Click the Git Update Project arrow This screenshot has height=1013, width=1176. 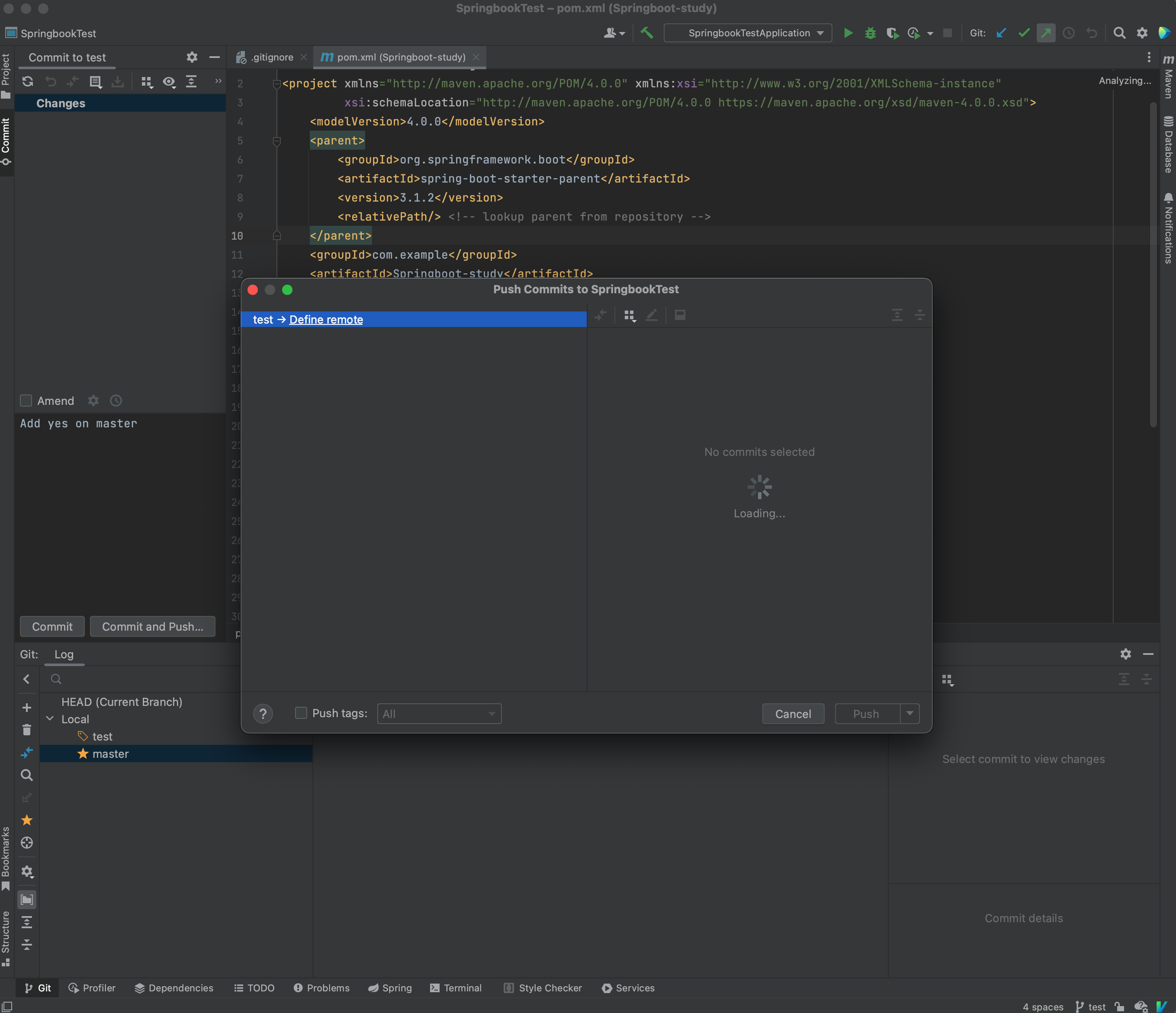pos(1001,33)
